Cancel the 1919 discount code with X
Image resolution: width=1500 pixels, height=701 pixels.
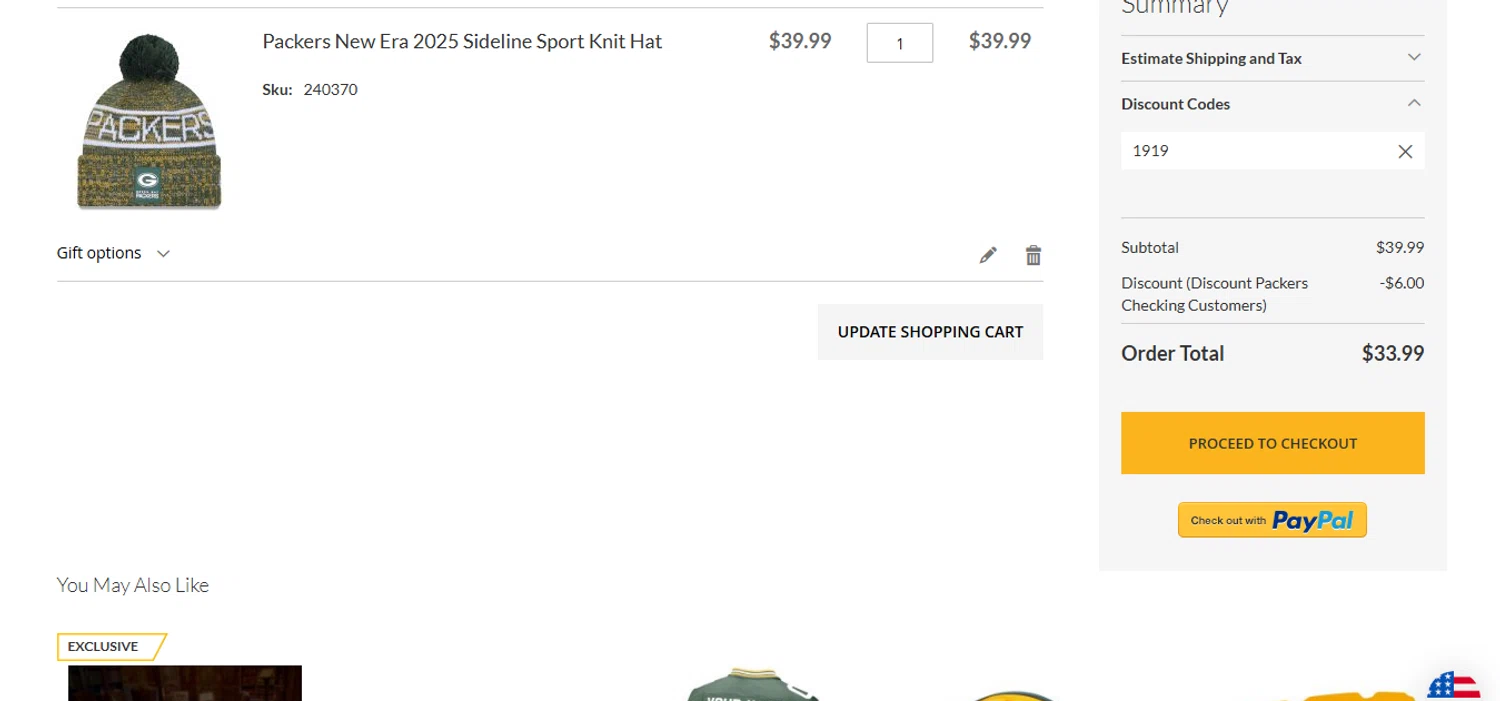tap(1405, 151)
